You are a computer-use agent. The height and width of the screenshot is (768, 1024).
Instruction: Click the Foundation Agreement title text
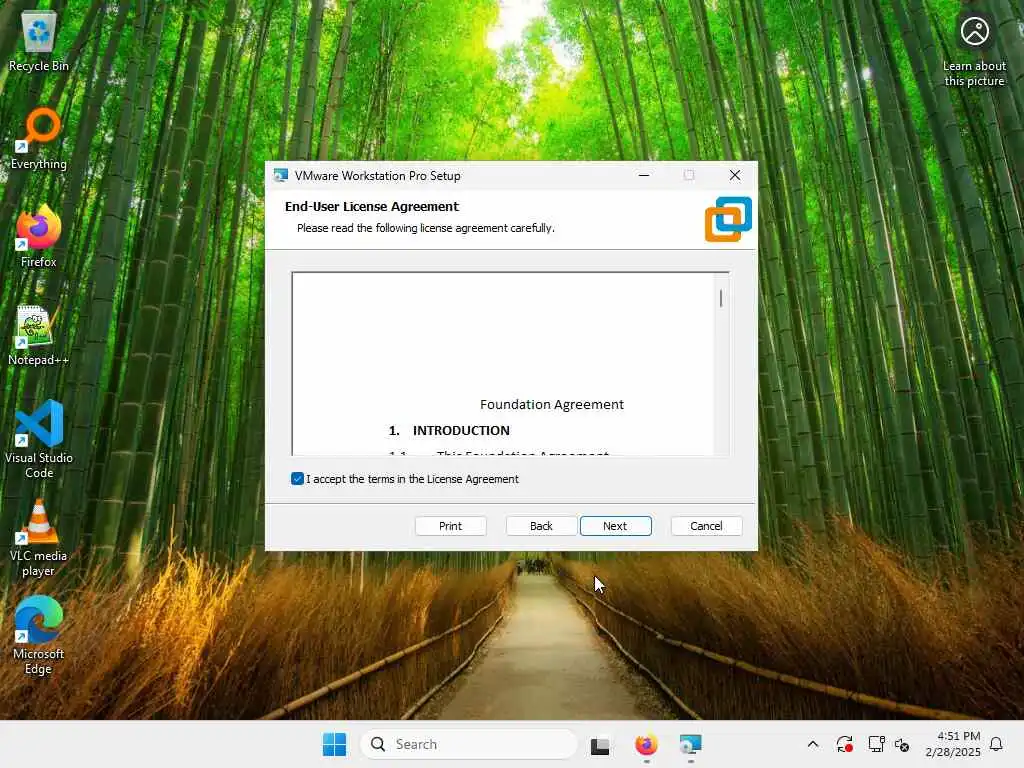(552, 404)
